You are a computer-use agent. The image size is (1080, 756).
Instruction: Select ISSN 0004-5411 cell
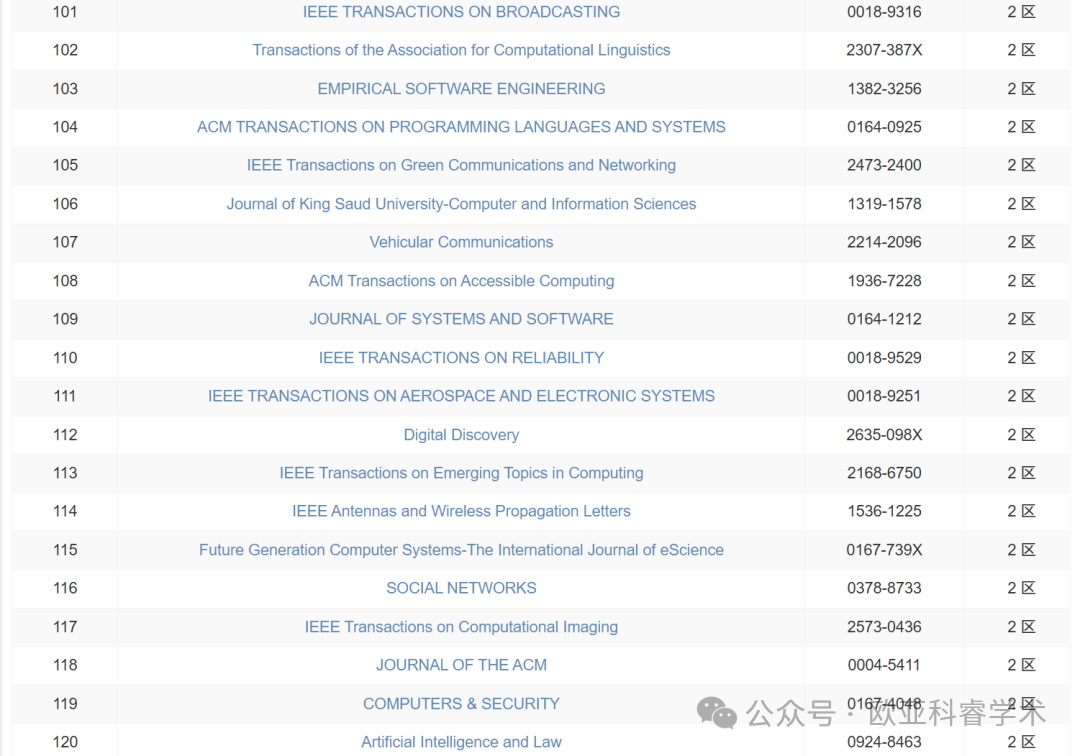[884, 665]
